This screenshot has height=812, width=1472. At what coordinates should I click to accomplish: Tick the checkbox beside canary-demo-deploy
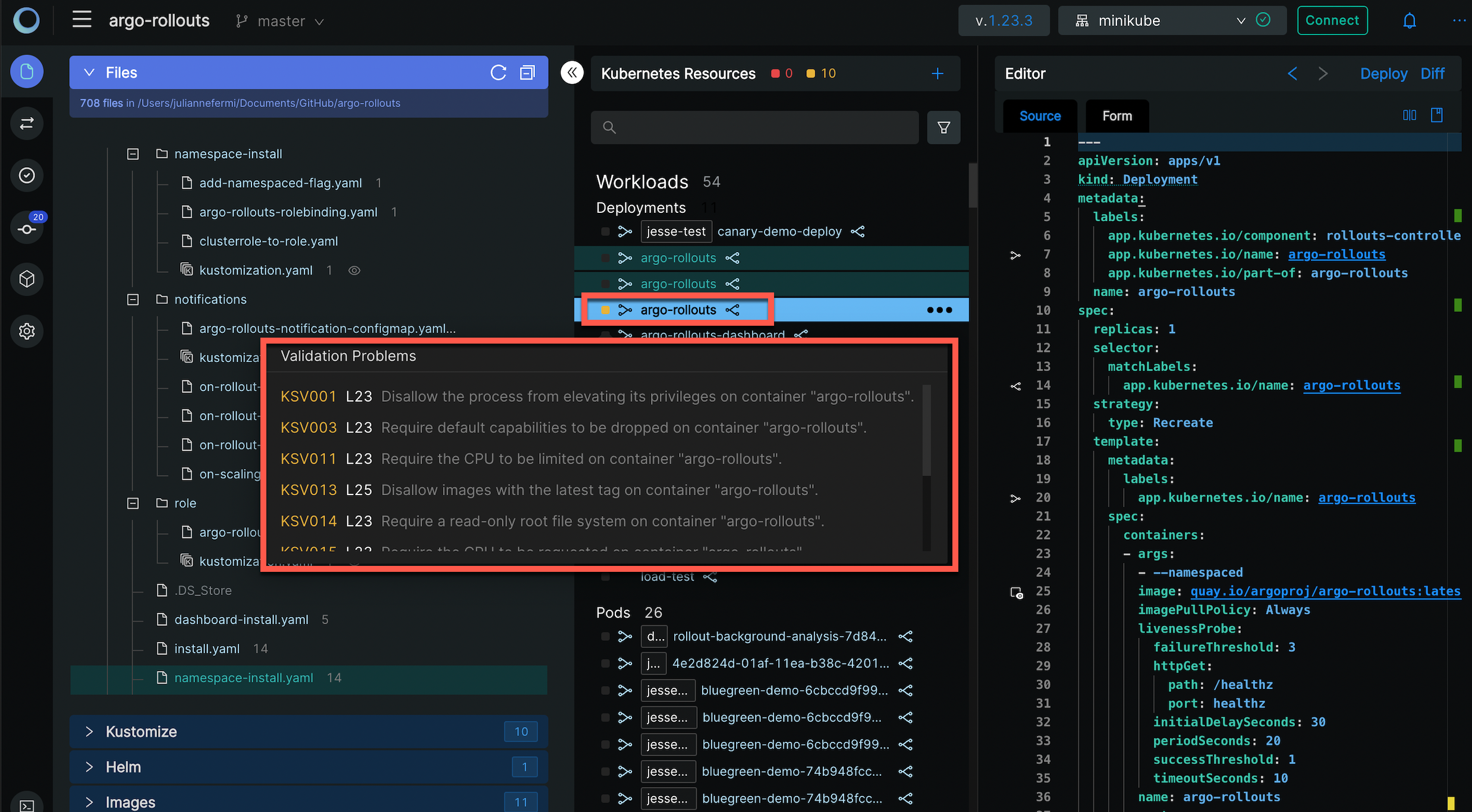[x=605, y=231]
